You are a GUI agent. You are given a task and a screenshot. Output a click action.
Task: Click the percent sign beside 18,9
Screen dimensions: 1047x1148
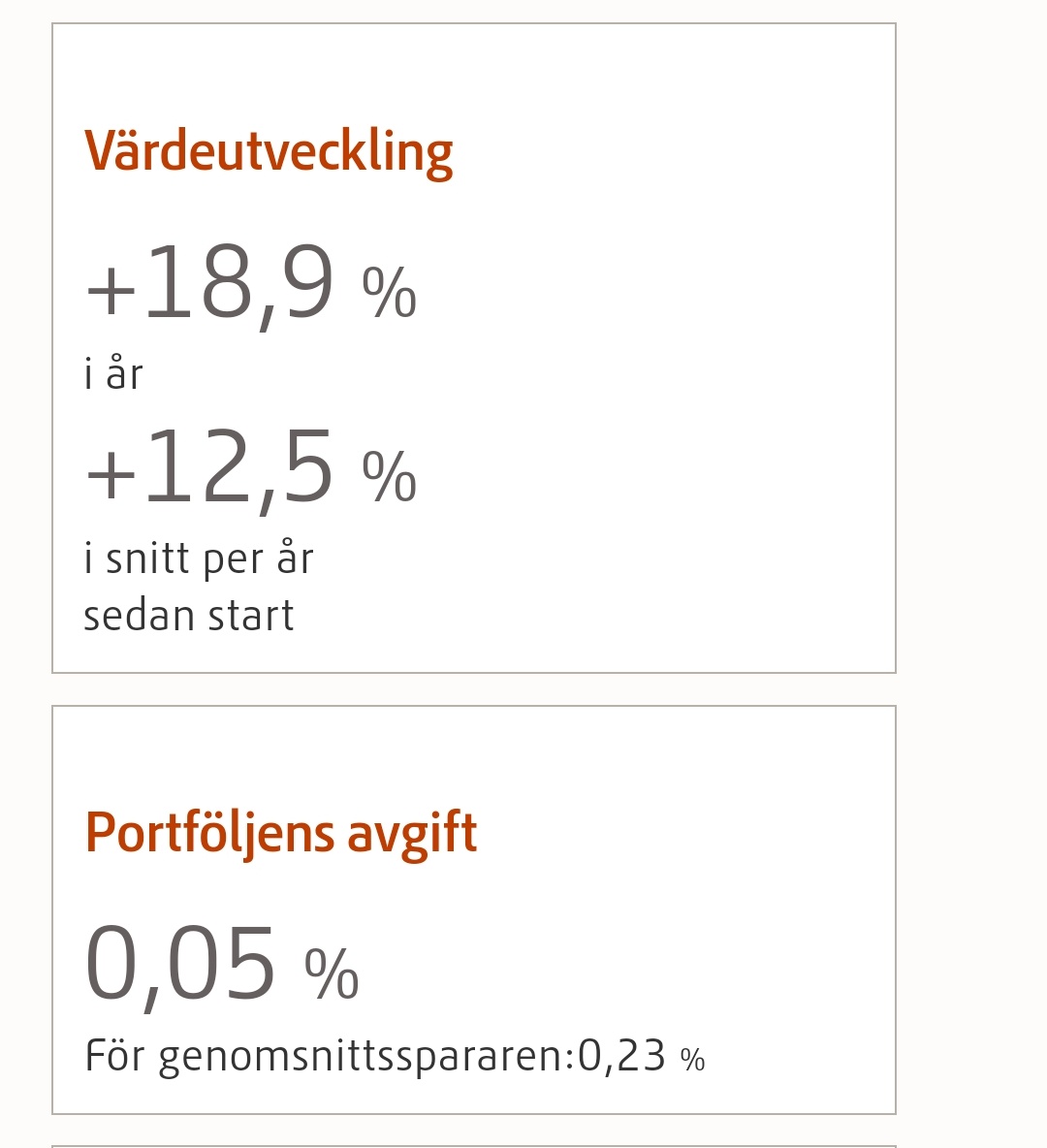point(390,292)
